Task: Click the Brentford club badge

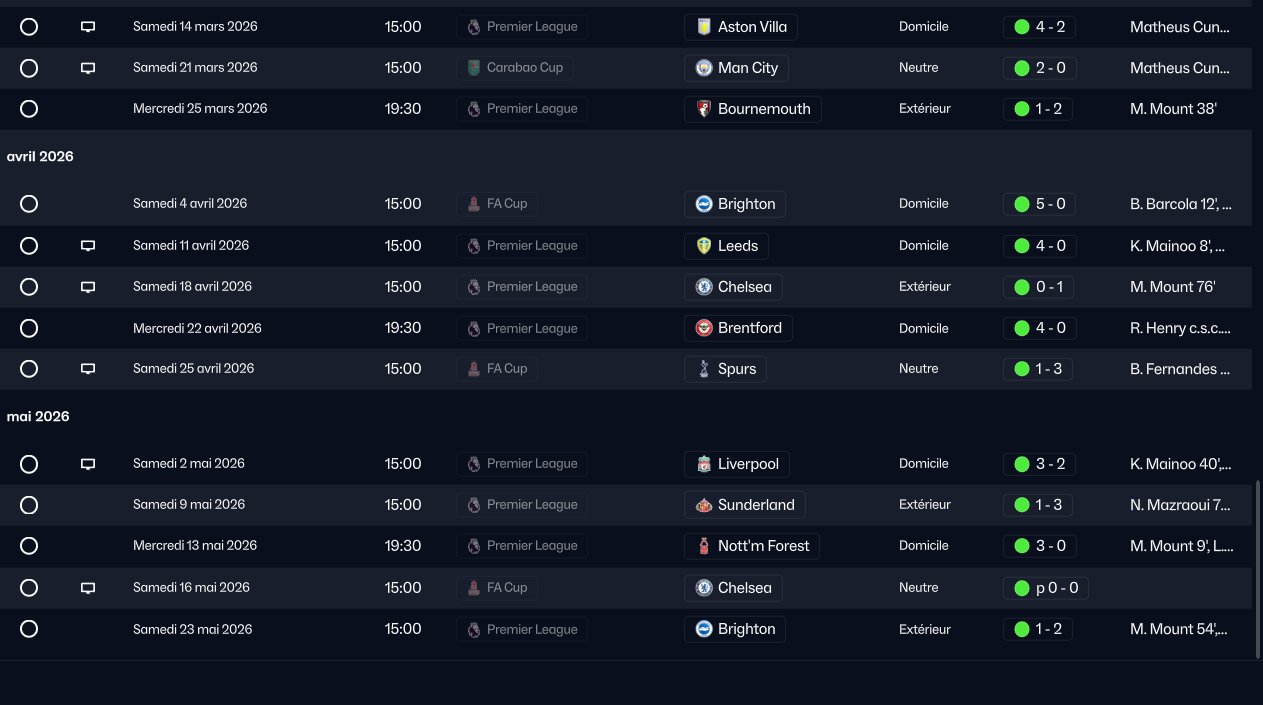Action: (704, 328)
